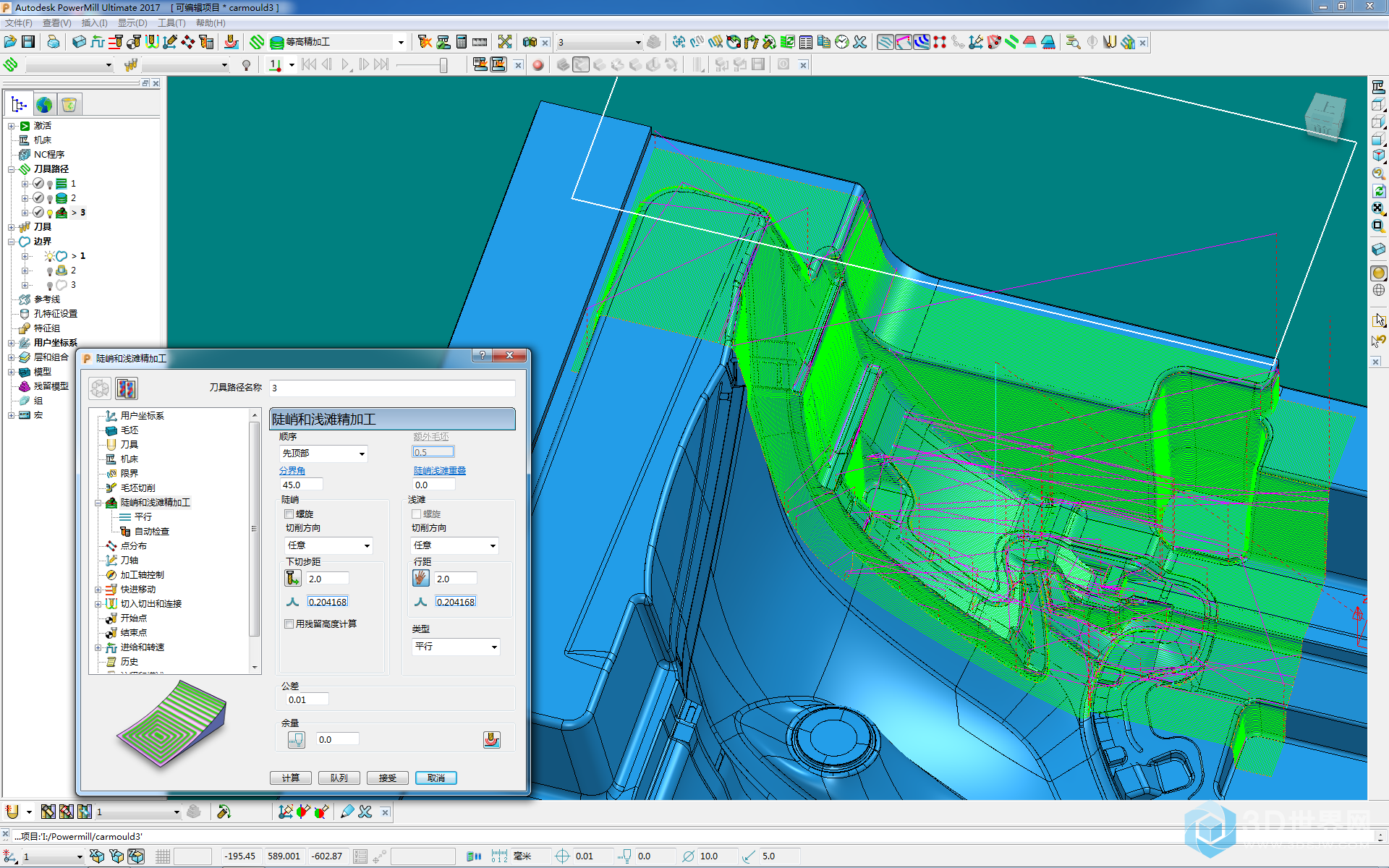Click the component thickness icon in dialog

(491, 739)
